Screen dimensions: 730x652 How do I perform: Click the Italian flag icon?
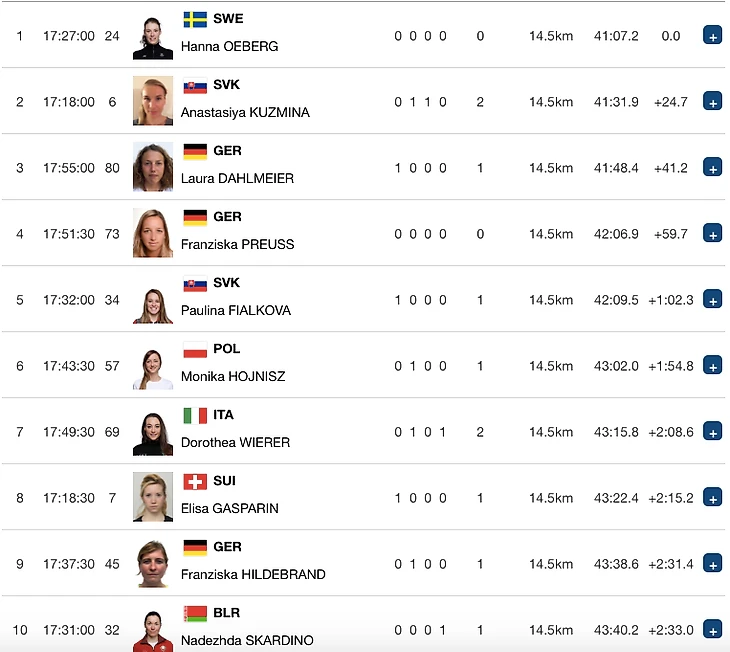coord(195,415)
